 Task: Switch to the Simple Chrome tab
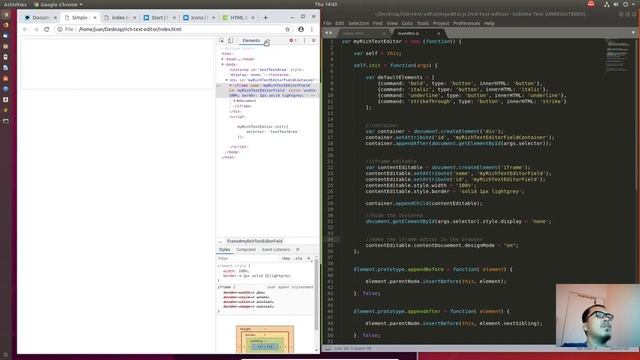80,18
